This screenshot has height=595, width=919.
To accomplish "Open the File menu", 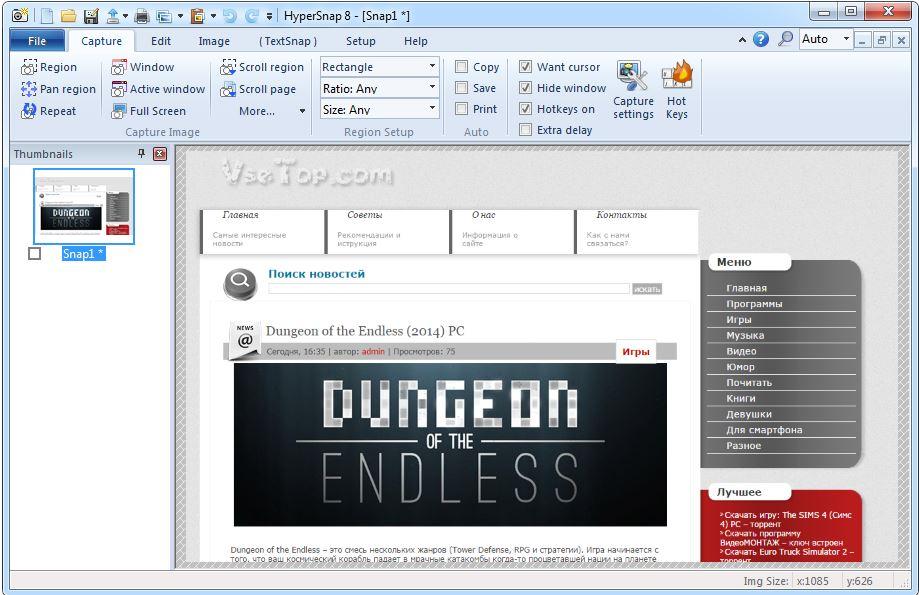I will tap(37, 40).
